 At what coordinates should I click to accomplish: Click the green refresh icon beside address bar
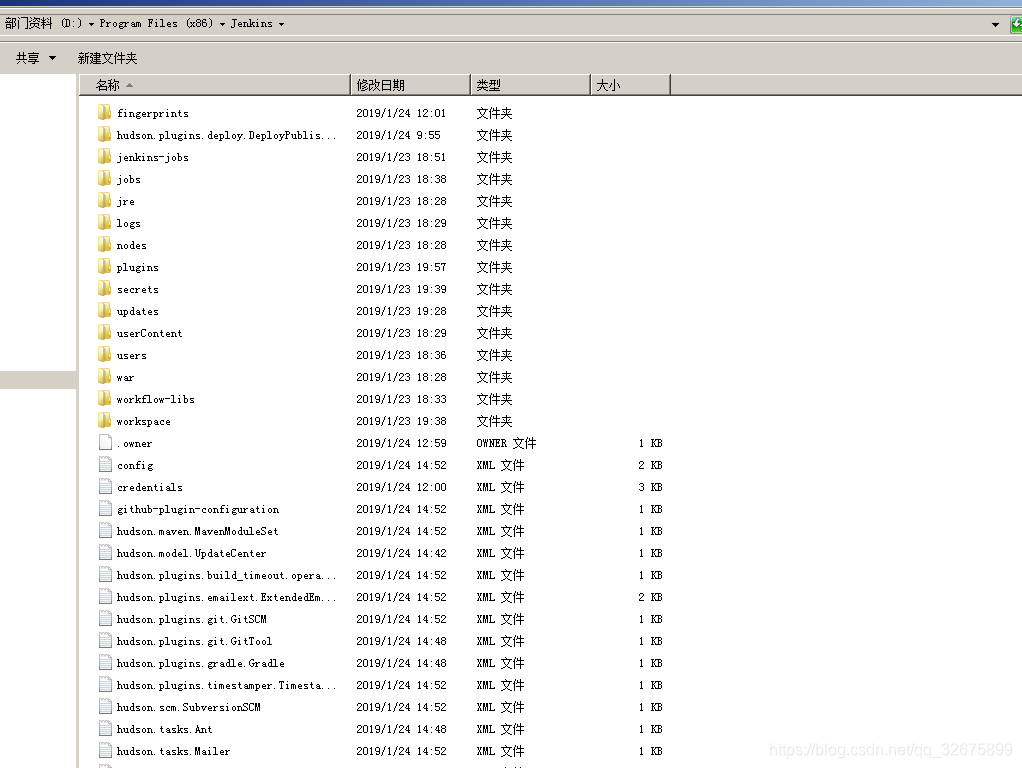point(1016,25)
